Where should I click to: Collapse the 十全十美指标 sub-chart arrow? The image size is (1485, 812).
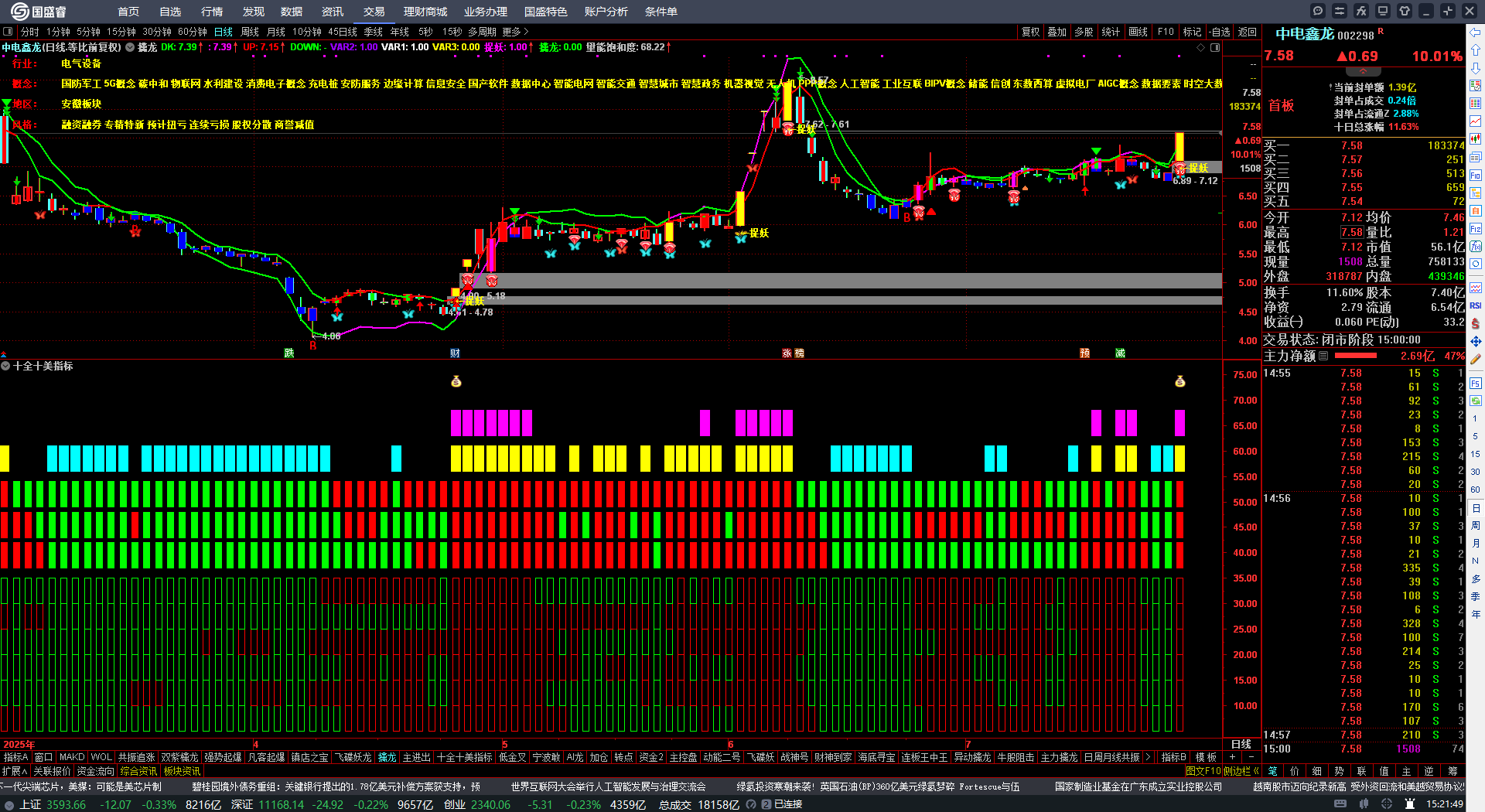point(5,366)
